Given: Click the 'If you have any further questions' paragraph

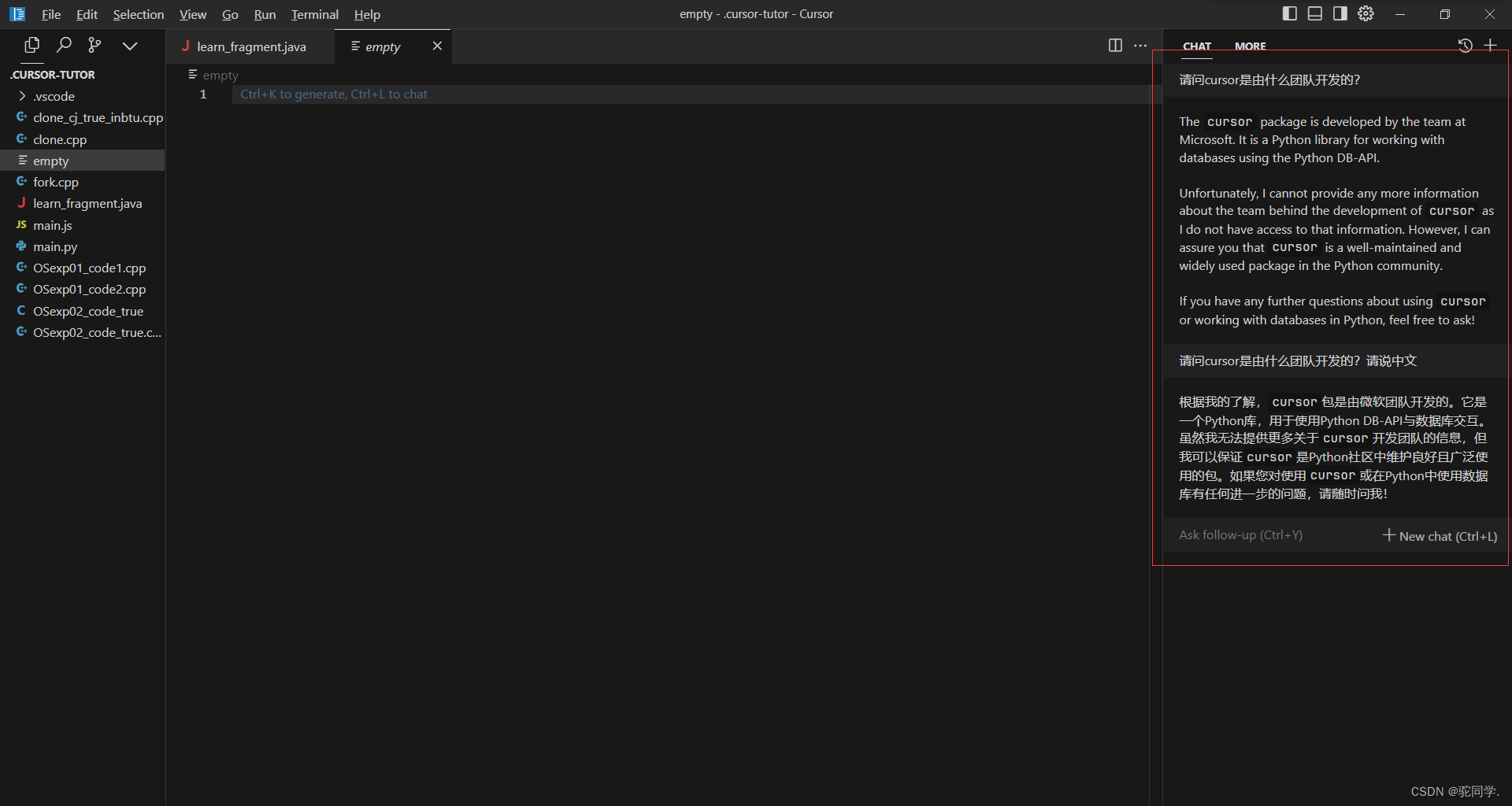Looking at the screenshot, I should pos(1332,311).
